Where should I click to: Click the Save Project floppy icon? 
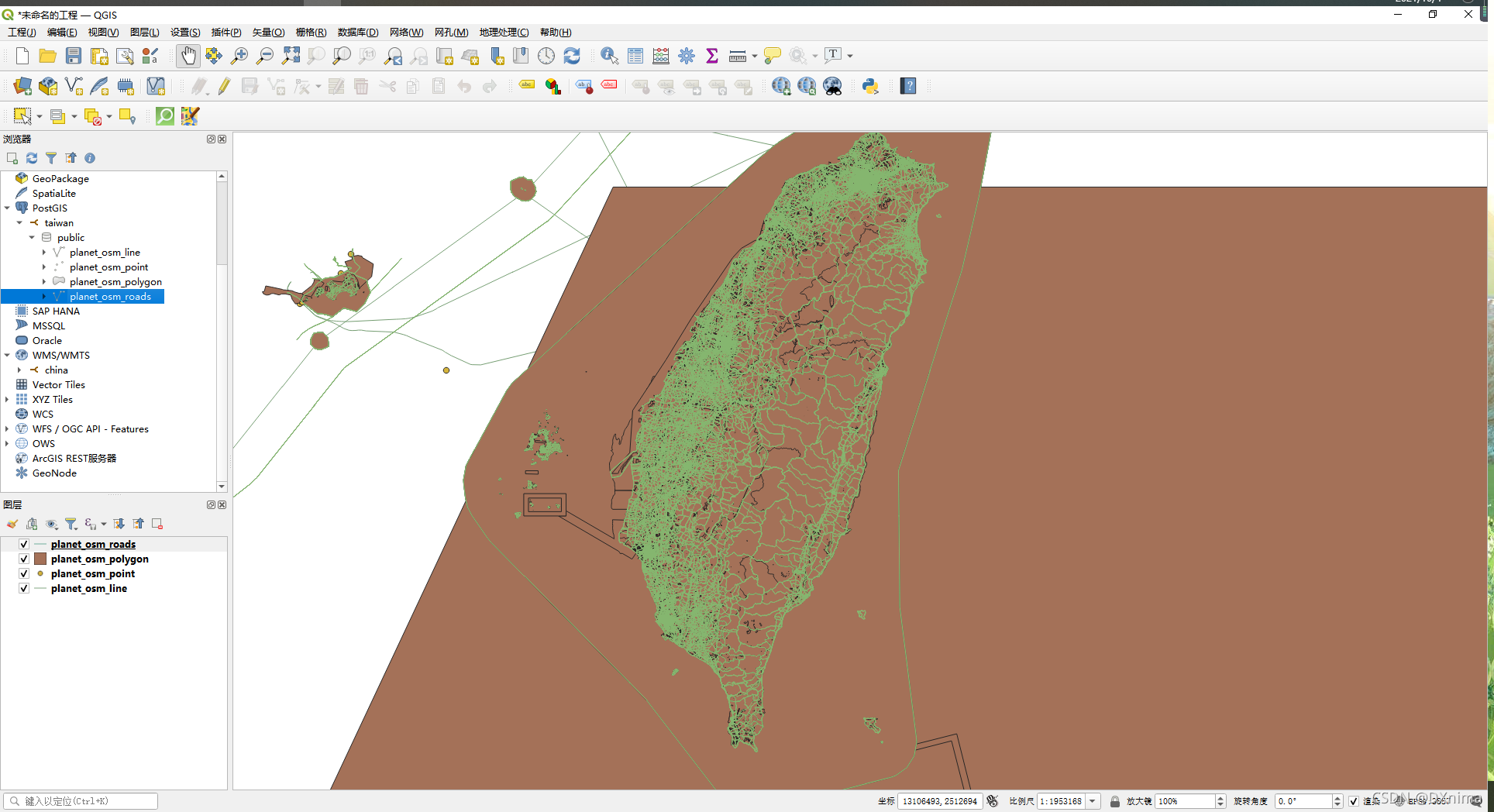(x=74, y=56)
